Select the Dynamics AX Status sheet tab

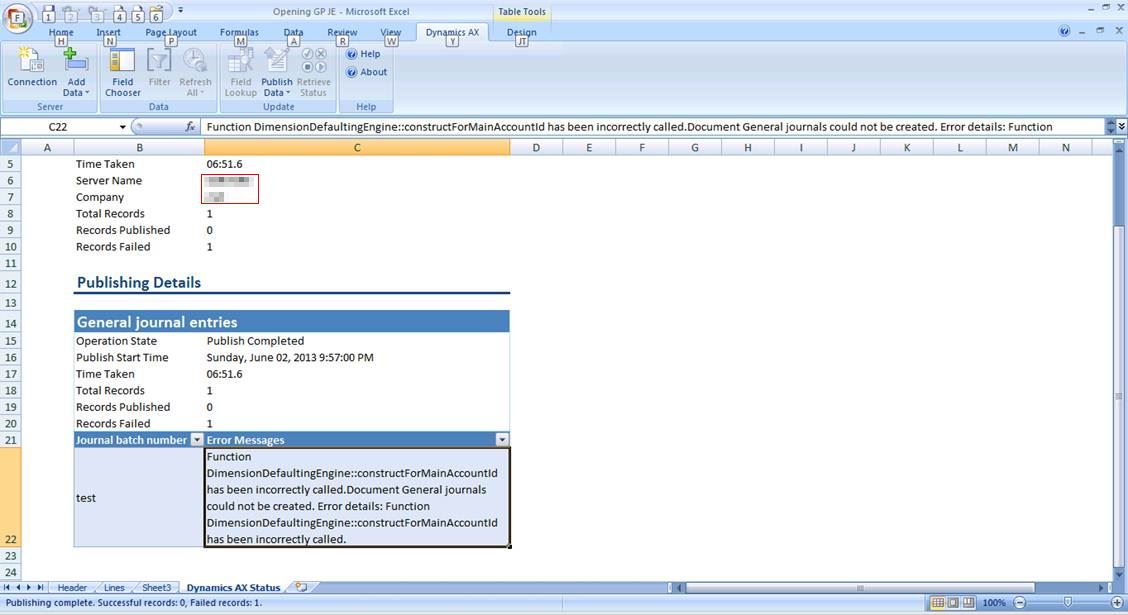tap(233, 588)
